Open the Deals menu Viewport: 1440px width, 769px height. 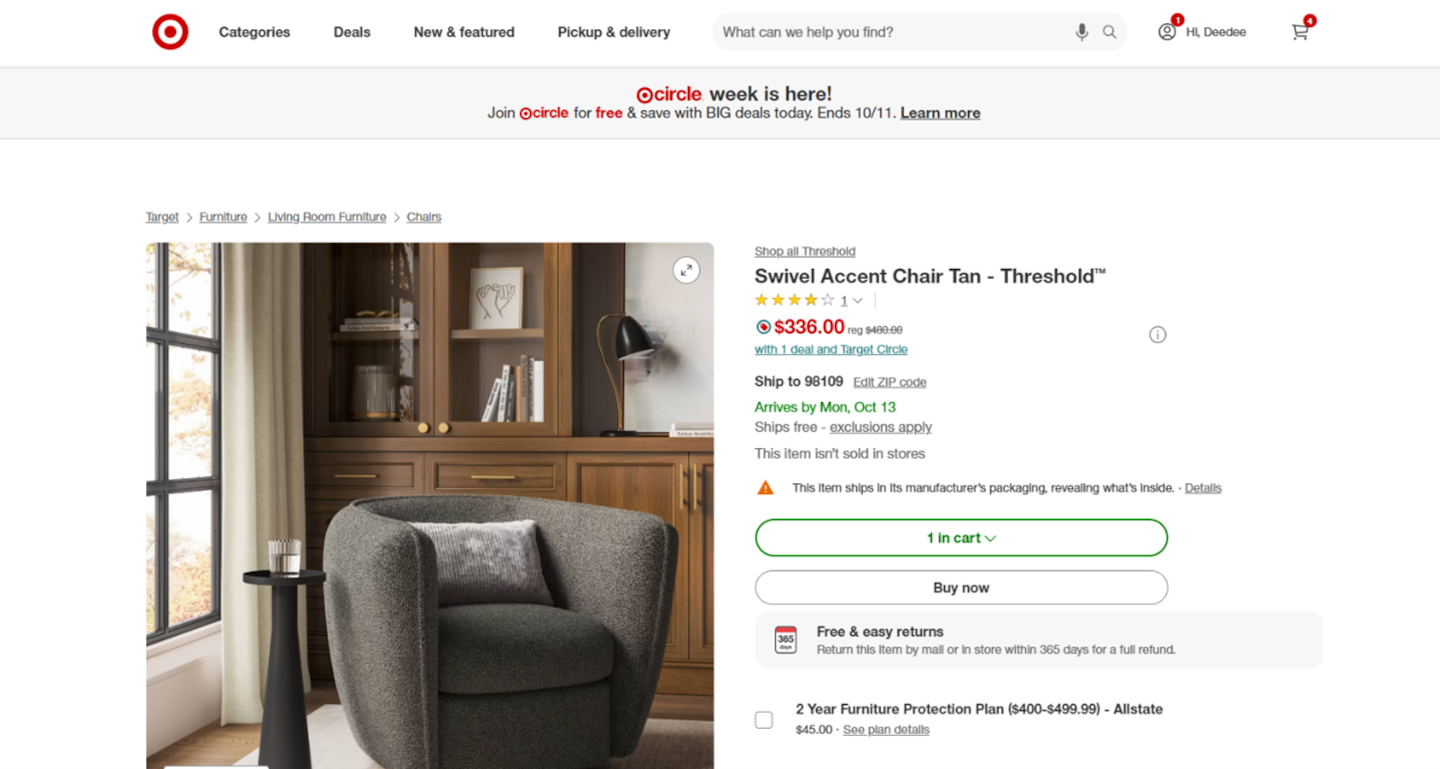(352, 32)
